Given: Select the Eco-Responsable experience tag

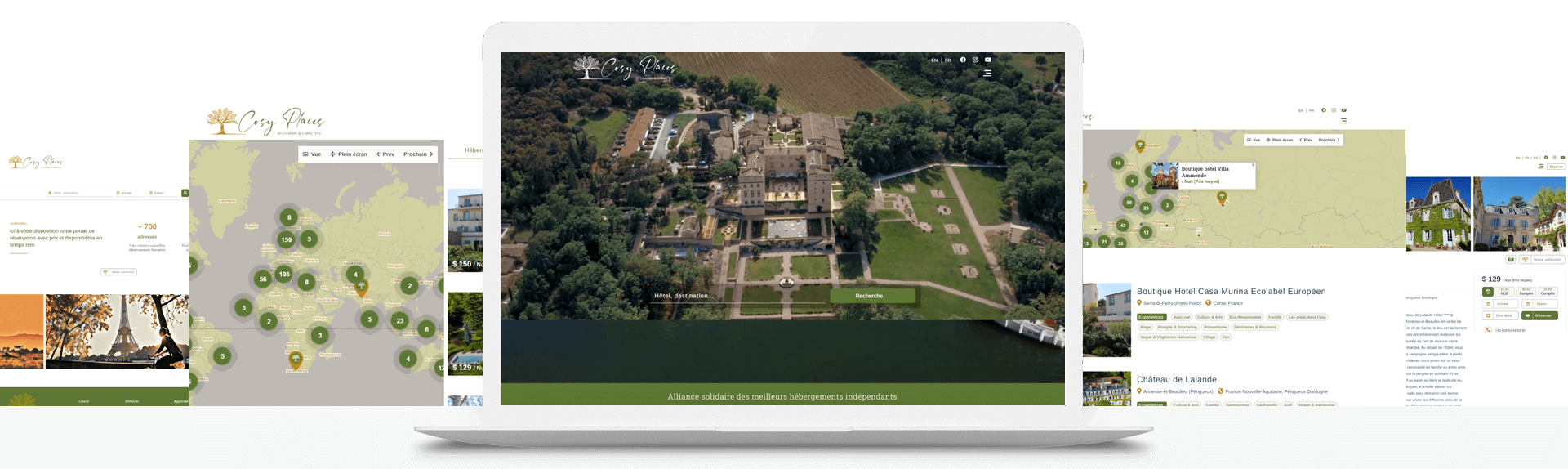Looking at the screenshot, I should (x=1245, y=317).
